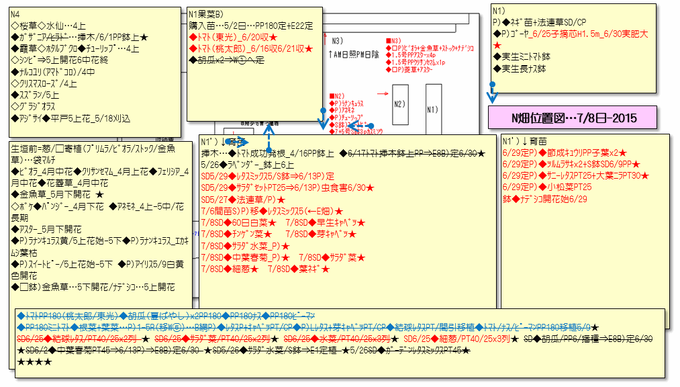Click the red up arrow left of the N3) label
The height and width of the screenshot is (387, 680).
click(325, 39)
